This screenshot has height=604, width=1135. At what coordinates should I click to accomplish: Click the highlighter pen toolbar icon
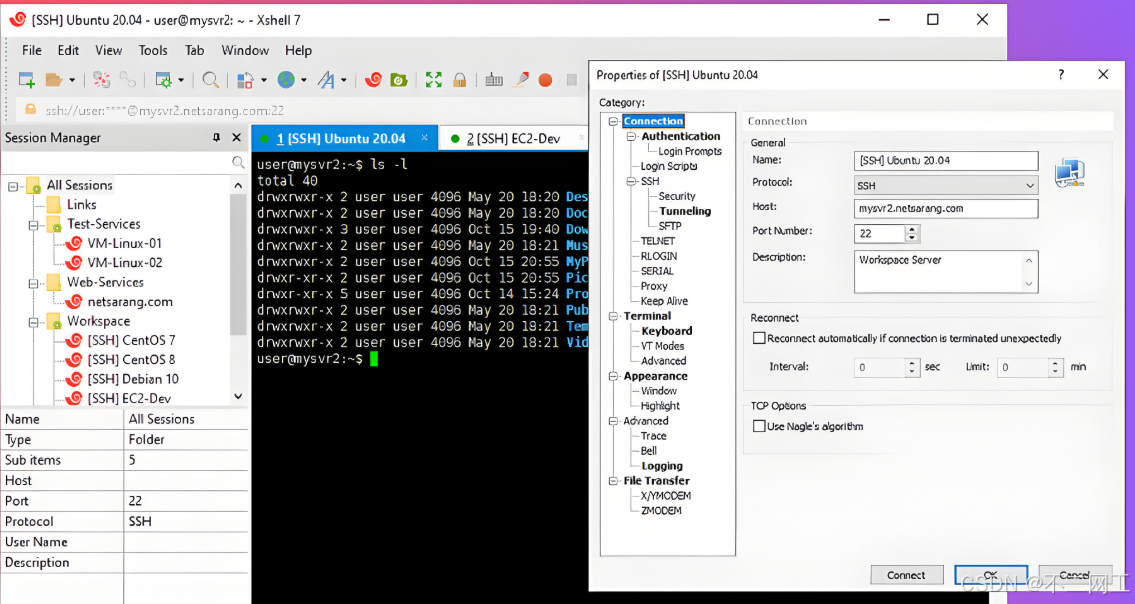[520, 80]
